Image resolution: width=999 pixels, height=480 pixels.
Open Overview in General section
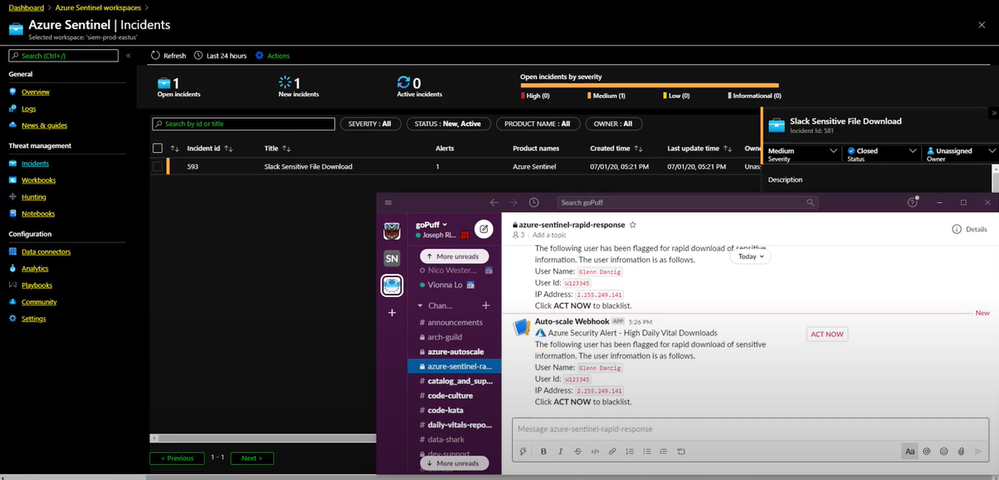[36, 92]
